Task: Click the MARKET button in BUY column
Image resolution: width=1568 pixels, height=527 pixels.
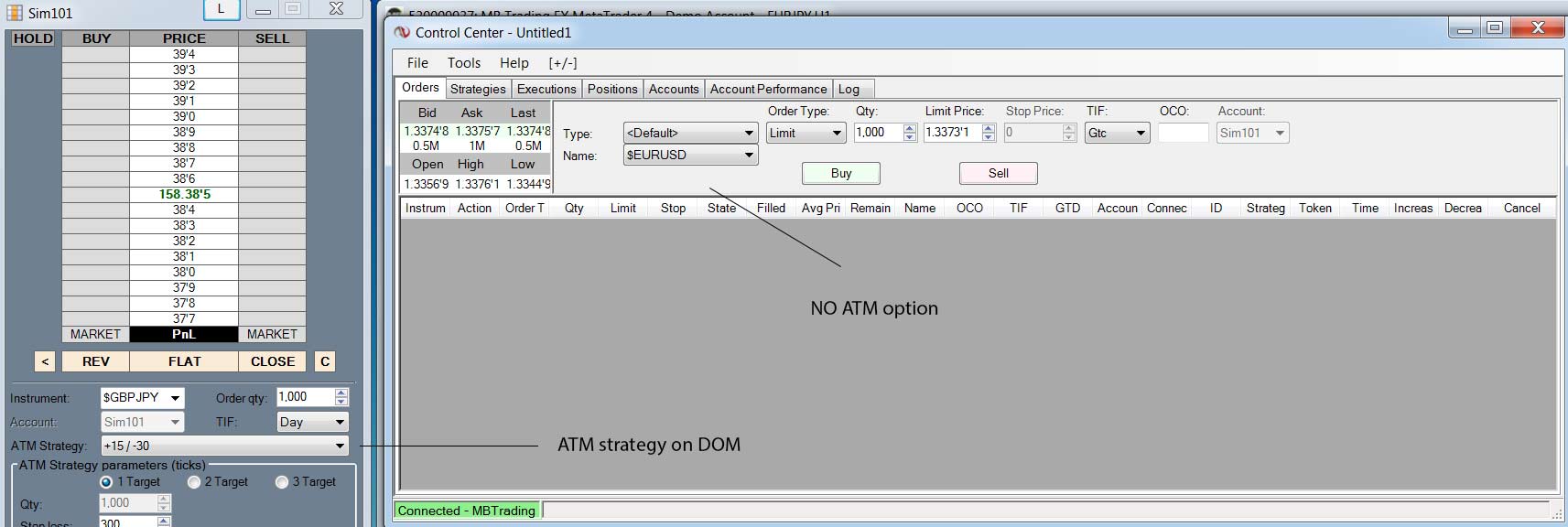Action: pos(95,334)
